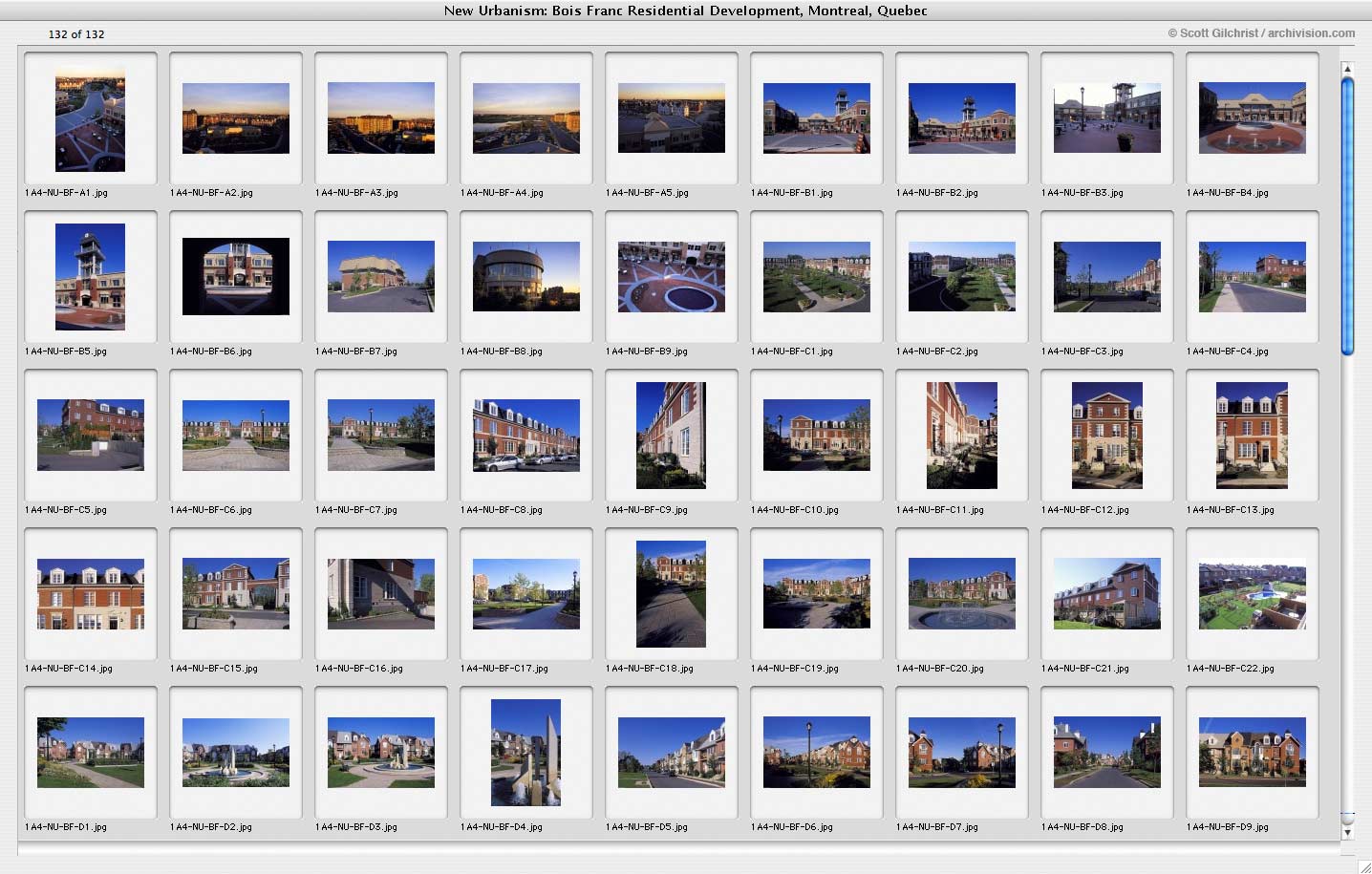Select pathway thumbnail 1A4-NU-BF-C18.jpg
This screenshot has width=1372, height=874.
672,594
